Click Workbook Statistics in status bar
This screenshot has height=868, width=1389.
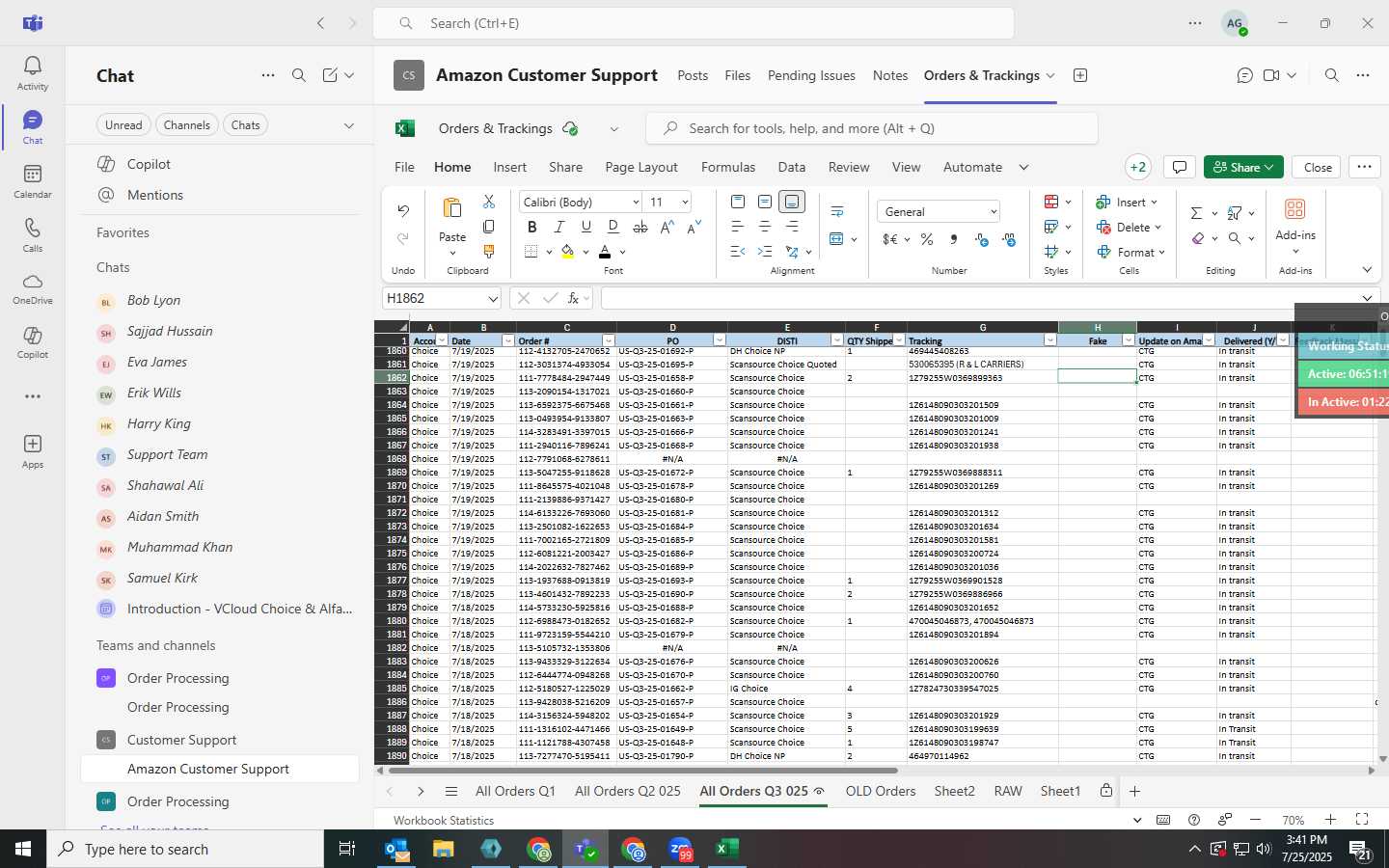point(444,820)
